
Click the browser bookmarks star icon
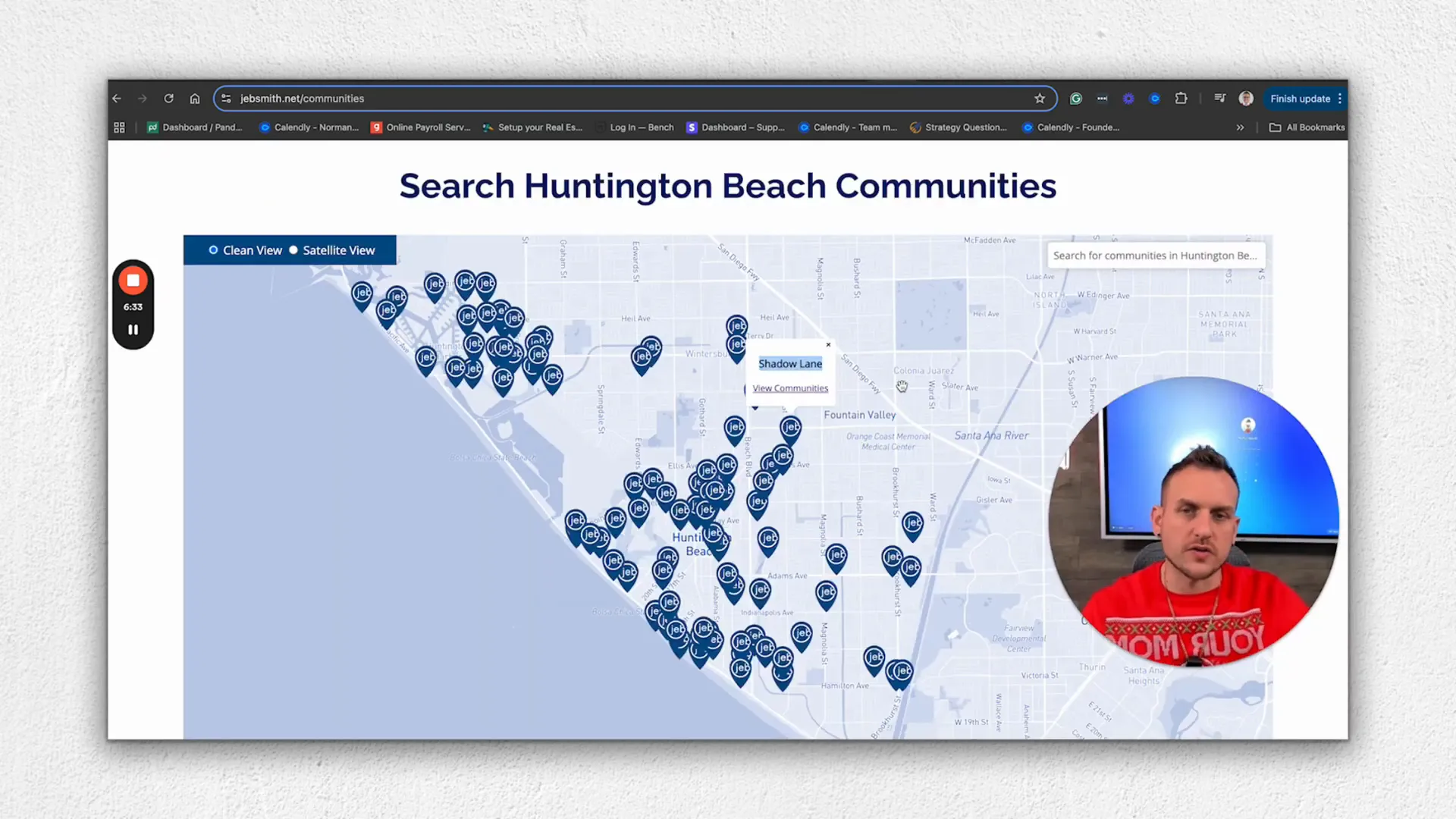(x=1040, y=98)
